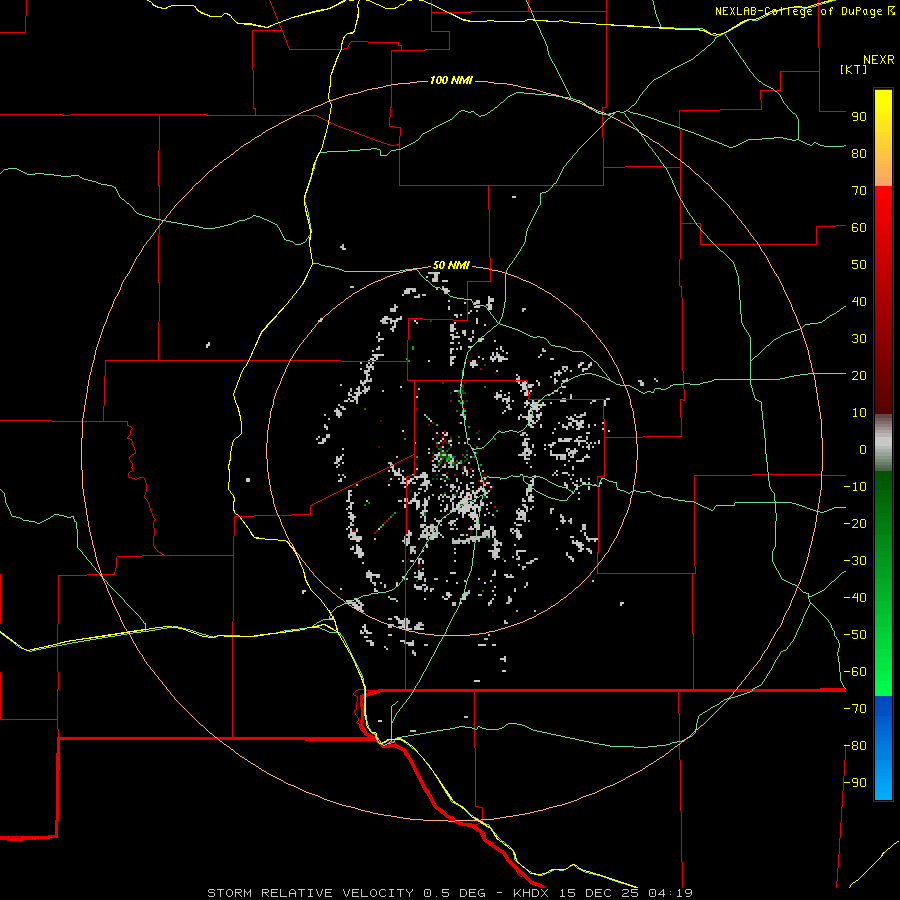Click the "30" velocity scale value
The height and width of the screenshot is (900, 900).
click(x=859, y=339)
